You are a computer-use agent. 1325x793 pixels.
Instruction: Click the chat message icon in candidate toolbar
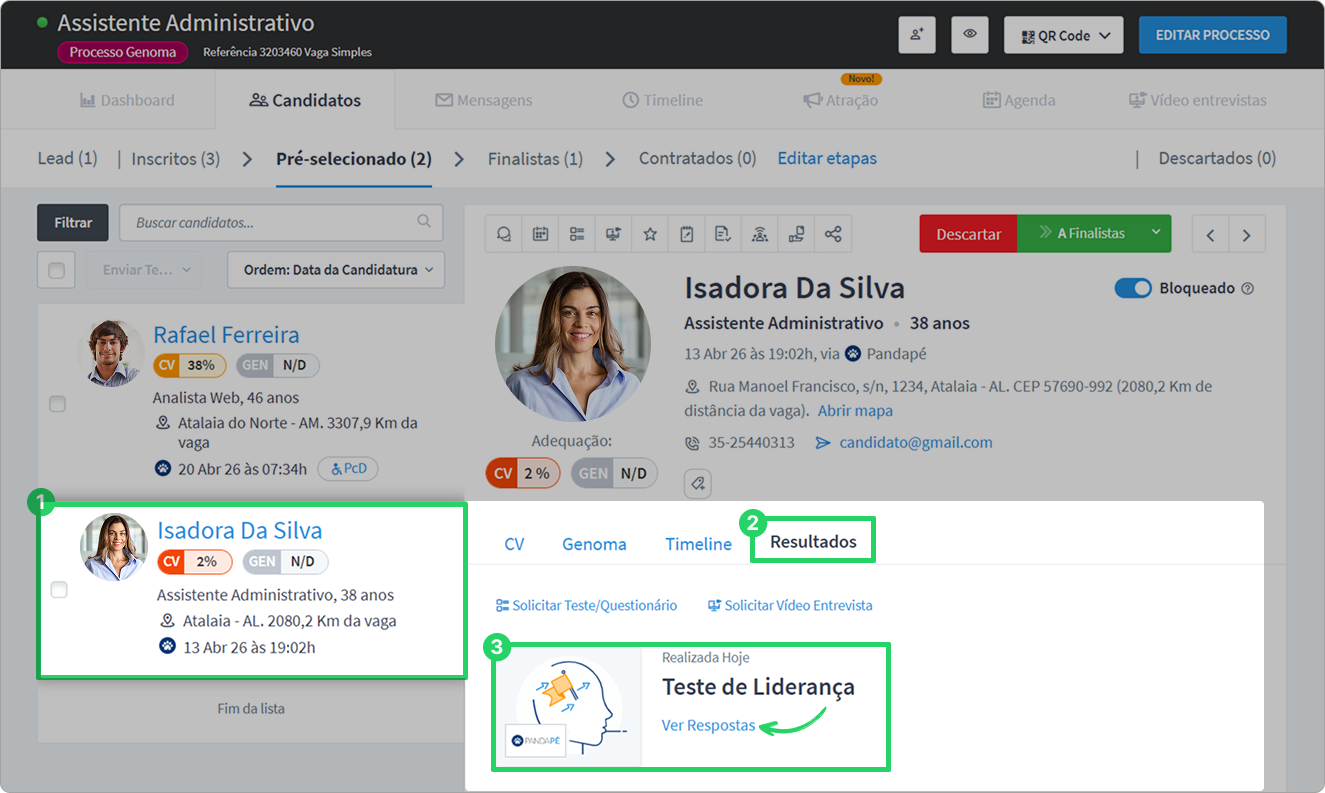(504, 234)
